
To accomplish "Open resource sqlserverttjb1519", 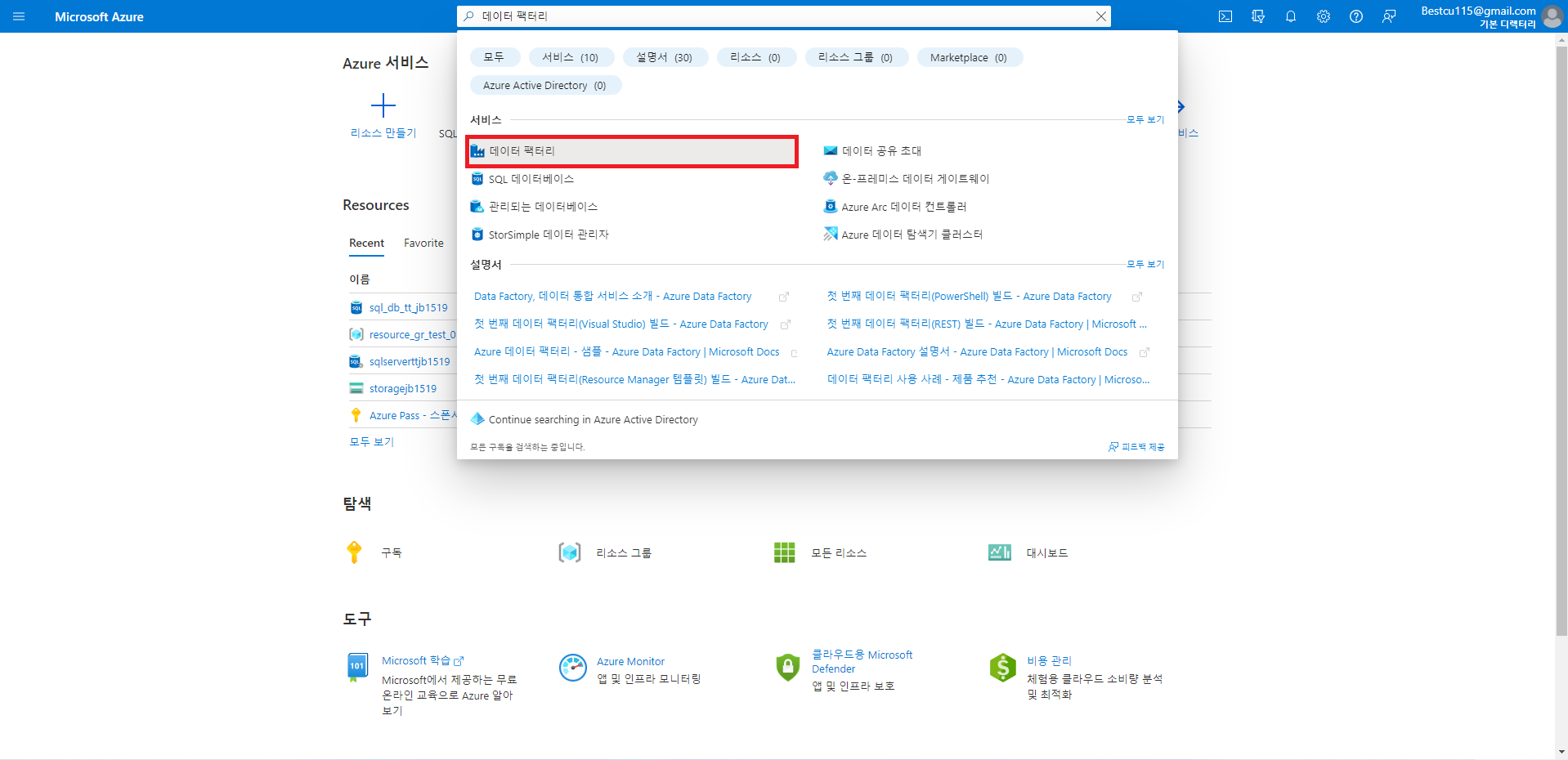I will [x=410, y=362].
